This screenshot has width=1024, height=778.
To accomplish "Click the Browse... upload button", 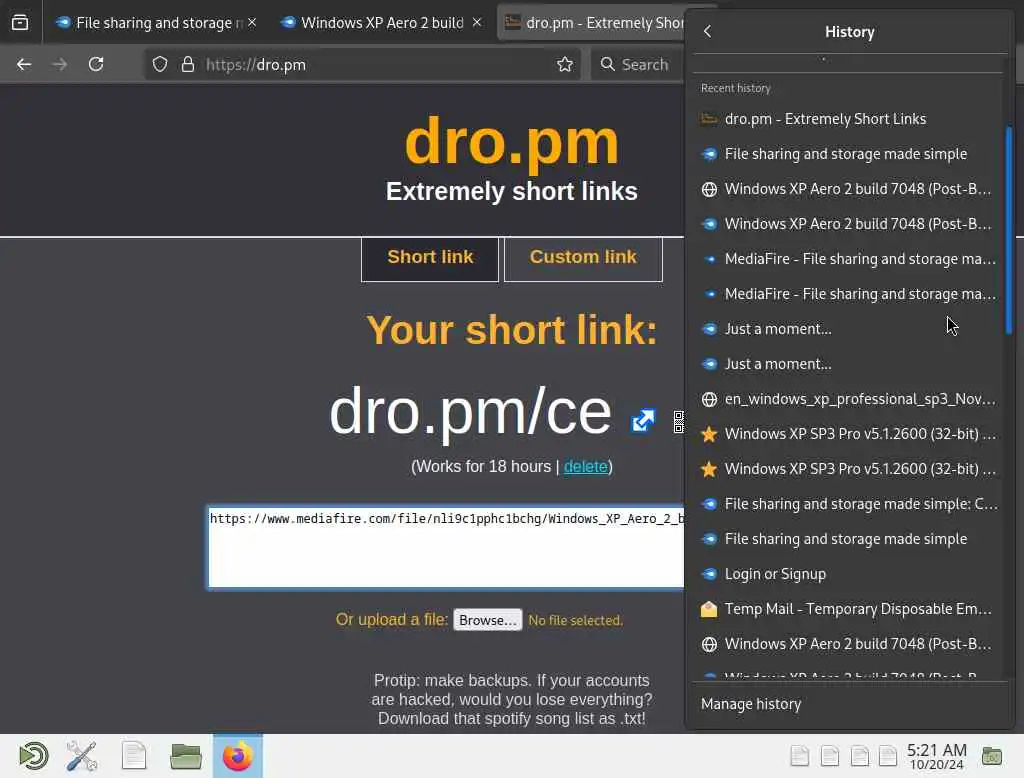I will click(x=488, y=620).
